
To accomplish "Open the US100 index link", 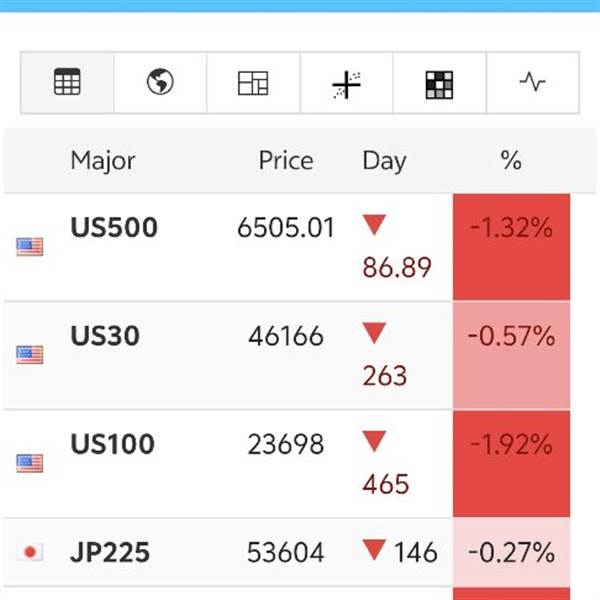I will (112, 444).
